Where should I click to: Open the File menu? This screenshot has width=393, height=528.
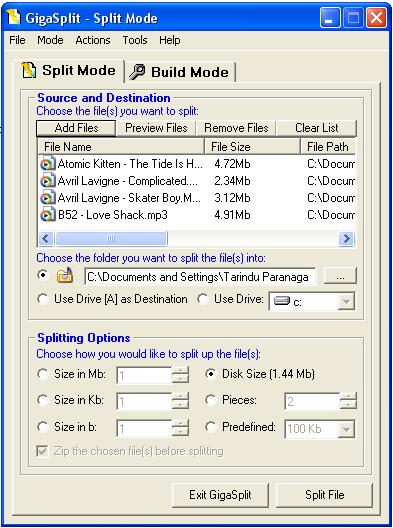coord(17,40)
